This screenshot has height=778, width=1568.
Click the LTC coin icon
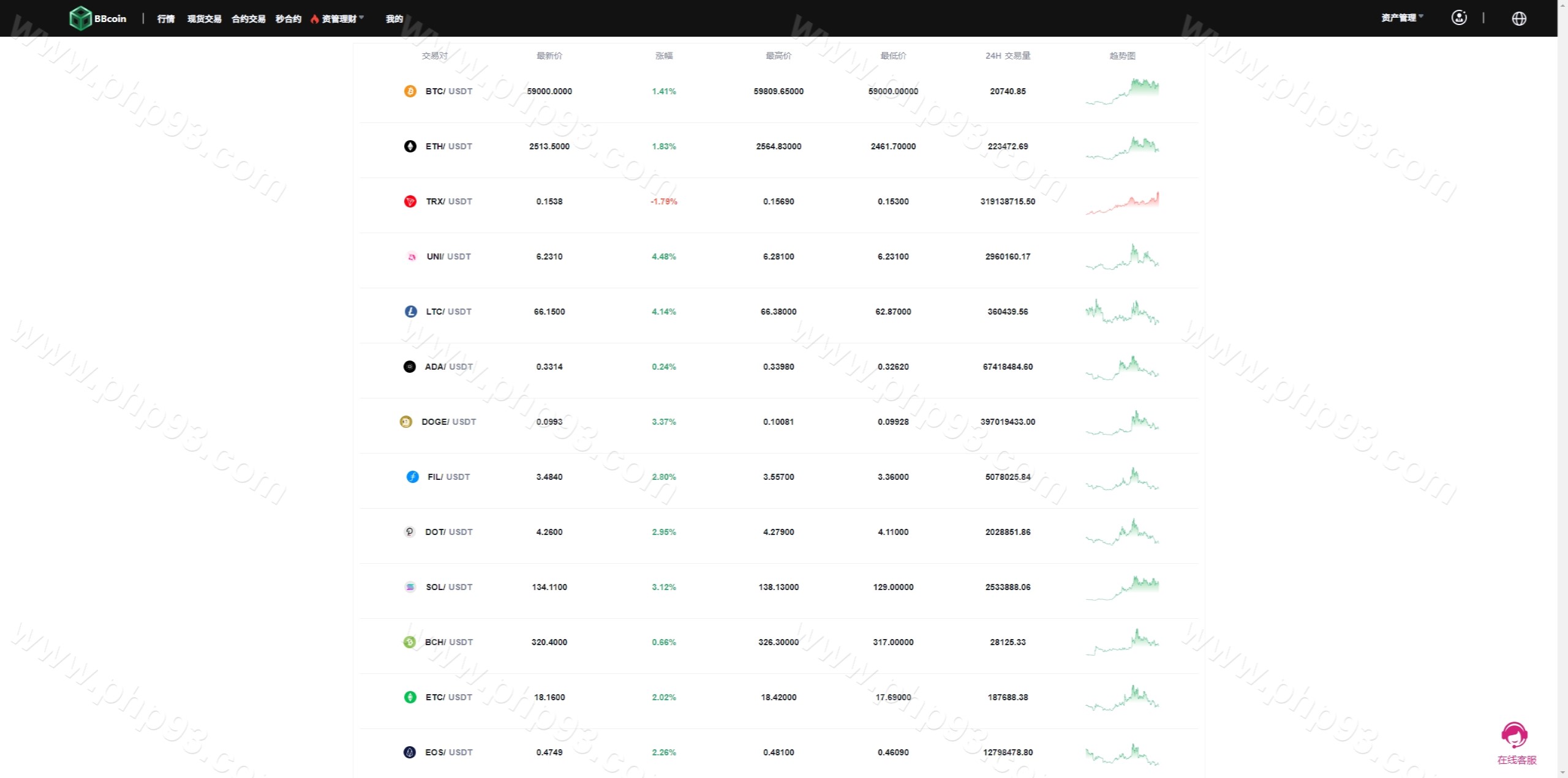(x=410, y=312)
